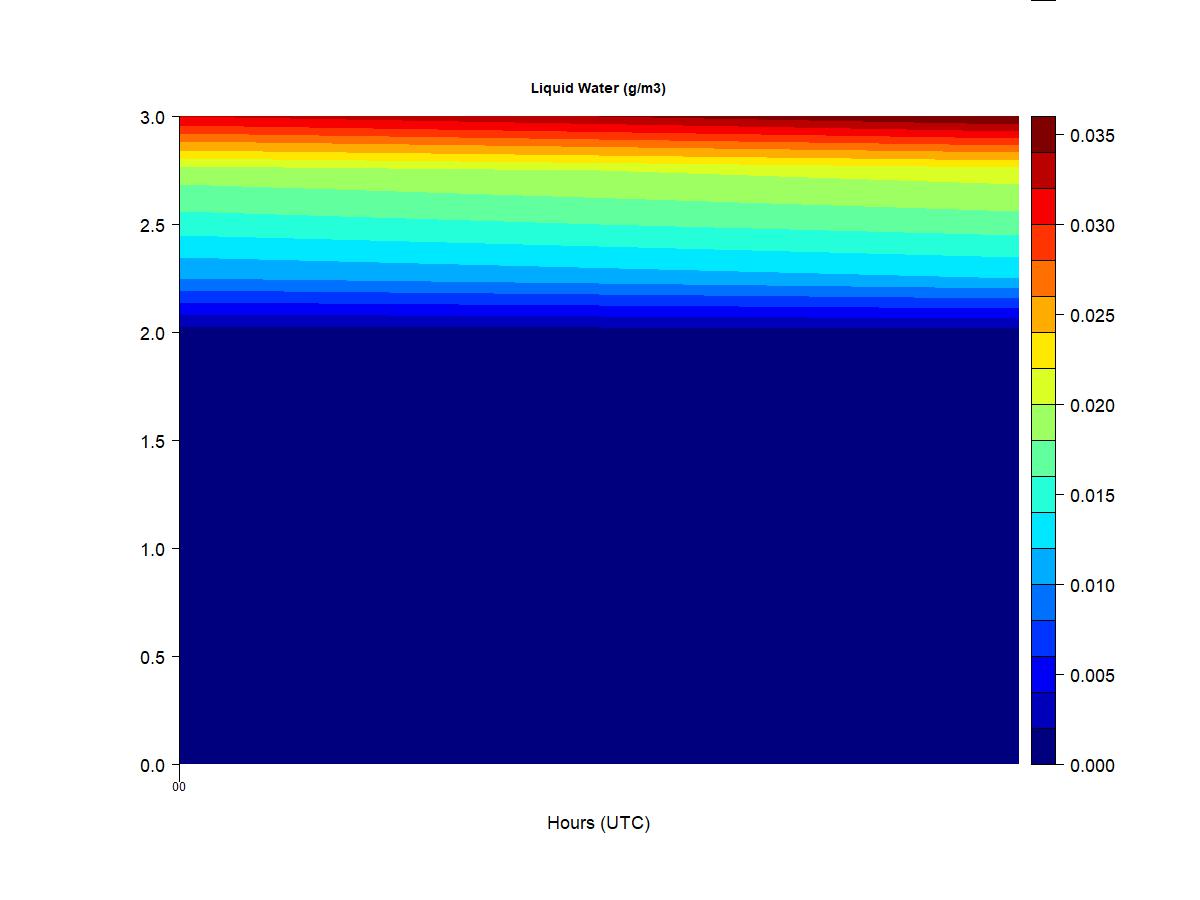Screen dimensions: 1200x900
Task: Click the 0.015 colorbar label
Action: pyautogui.click(x=1092, y=496)
